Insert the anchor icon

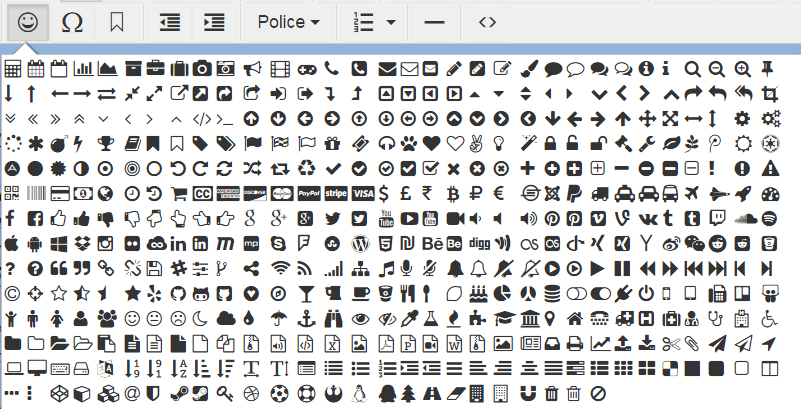307,319
